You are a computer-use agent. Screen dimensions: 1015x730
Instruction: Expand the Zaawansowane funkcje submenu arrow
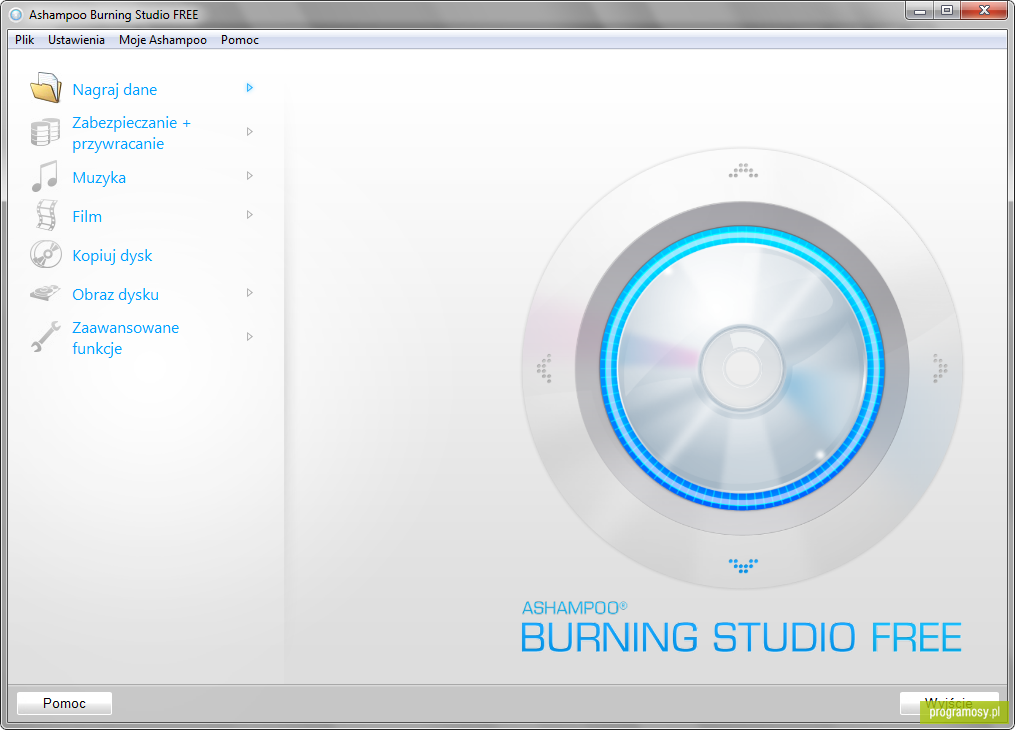(x=249, y=337)
